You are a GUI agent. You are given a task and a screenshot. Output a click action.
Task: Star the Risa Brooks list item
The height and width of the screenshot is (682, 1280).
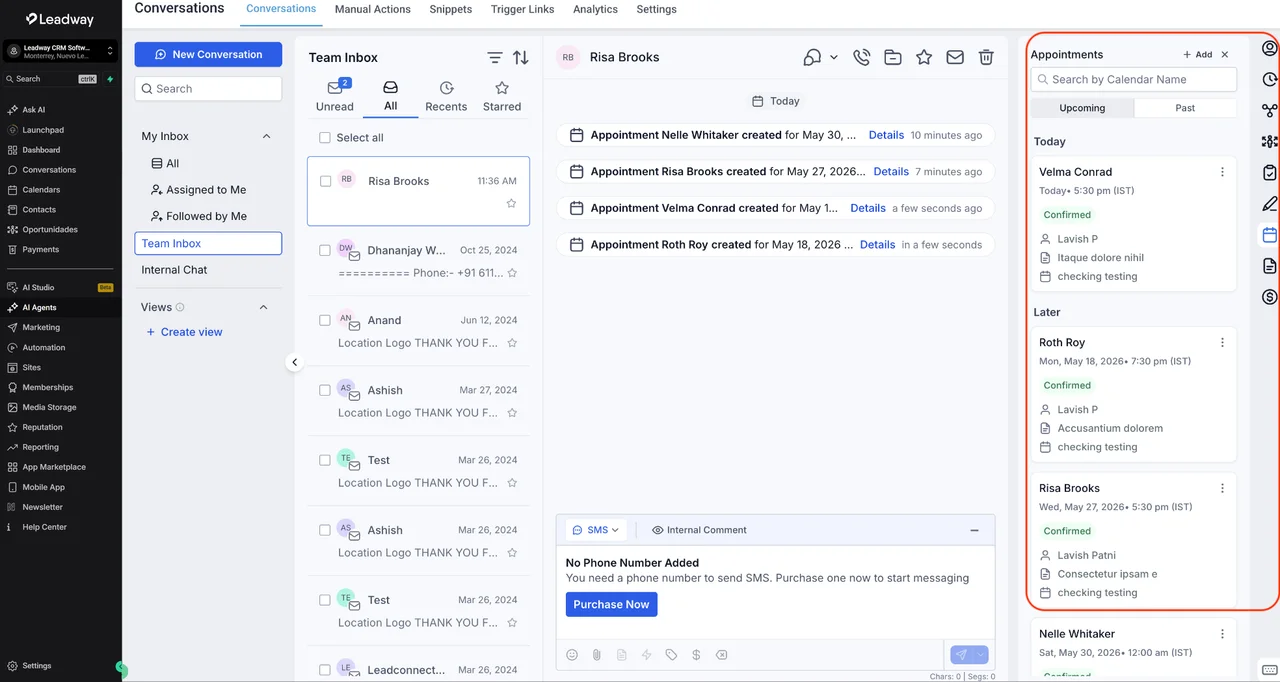(x=511, y=203)
